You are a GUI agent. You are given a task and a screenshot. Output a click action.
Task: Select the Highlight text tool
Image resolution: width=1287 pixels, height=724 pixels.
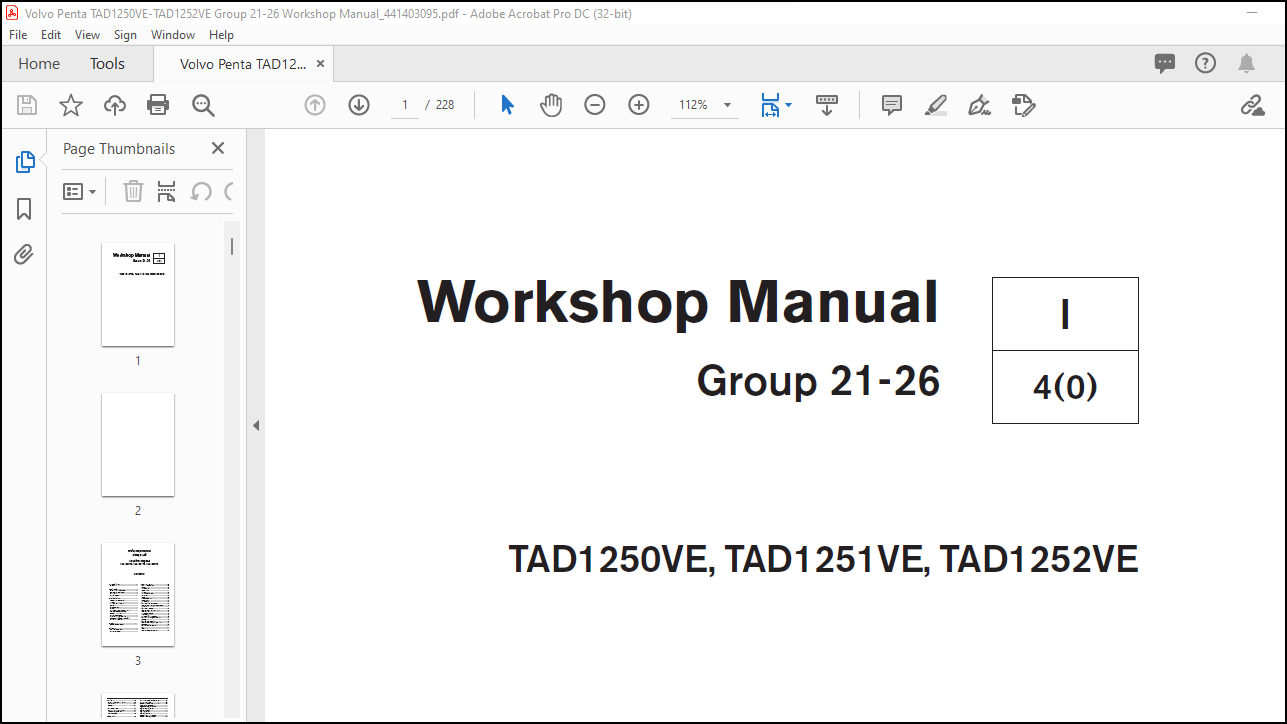point(936,105)
